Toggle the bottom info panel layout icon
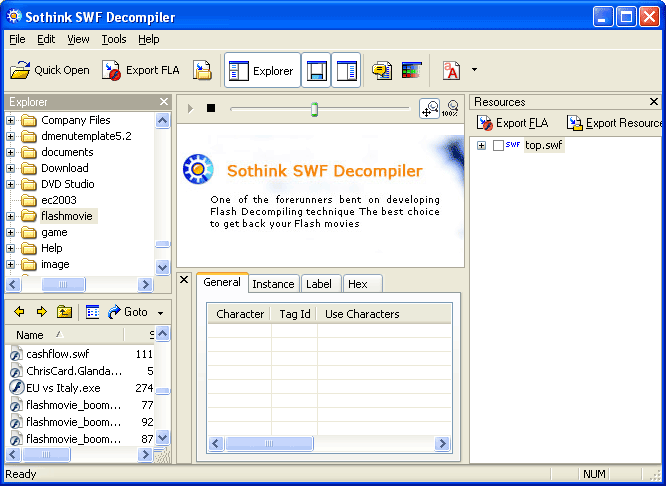Screen dimensions: 666x486 316,70
